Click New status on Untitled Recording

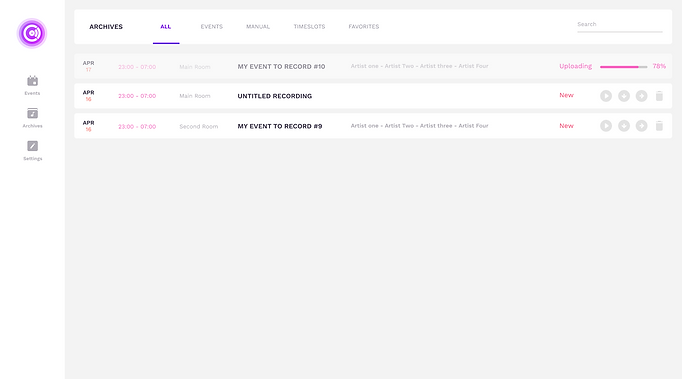click(566, 95)
